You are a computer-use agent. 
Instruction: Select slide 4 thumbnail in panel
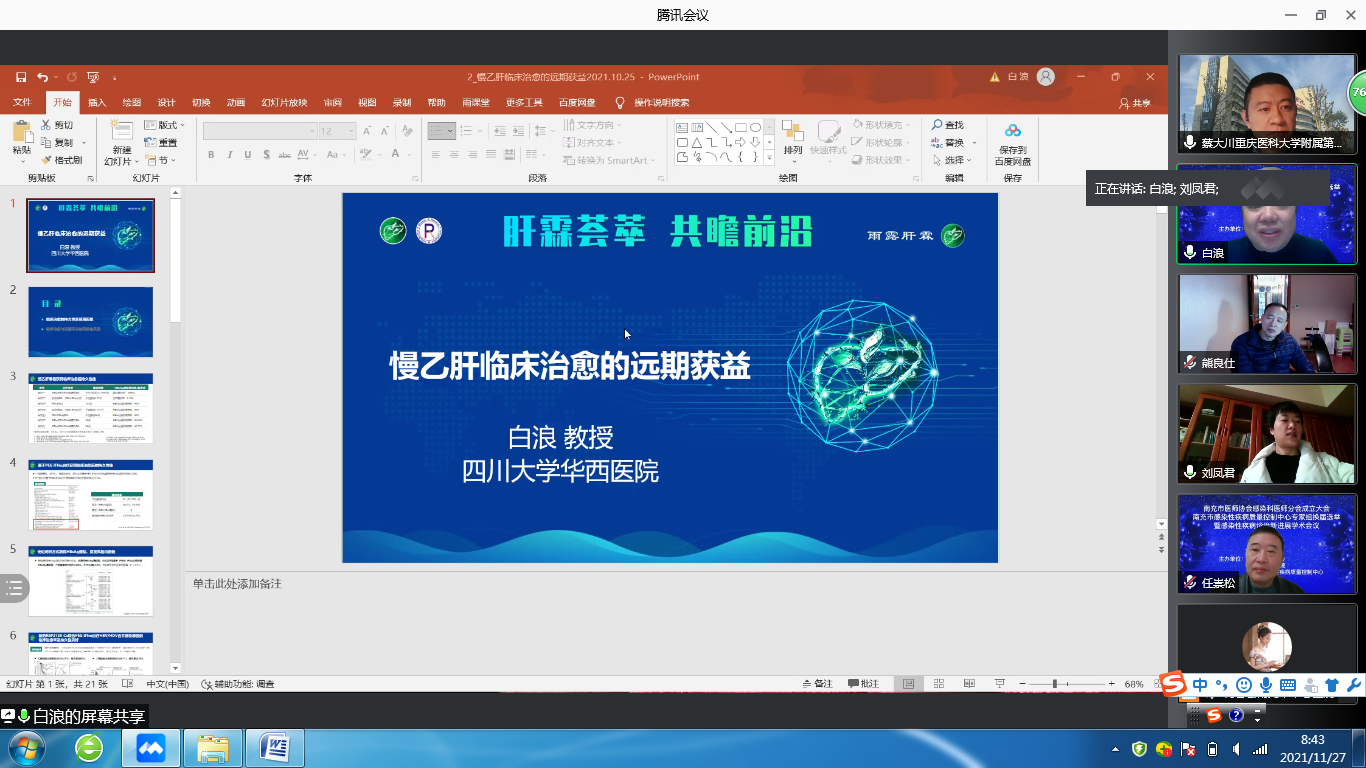tap(91, 495)
